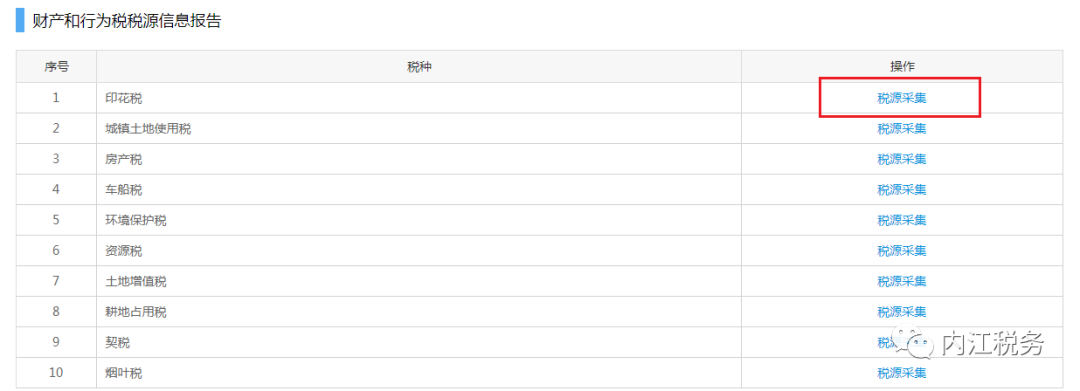The height and width of the screenshot is (391, 1080).
Task: Select the 烟叶税 tax type cell
Action: (x=419, y=373)
